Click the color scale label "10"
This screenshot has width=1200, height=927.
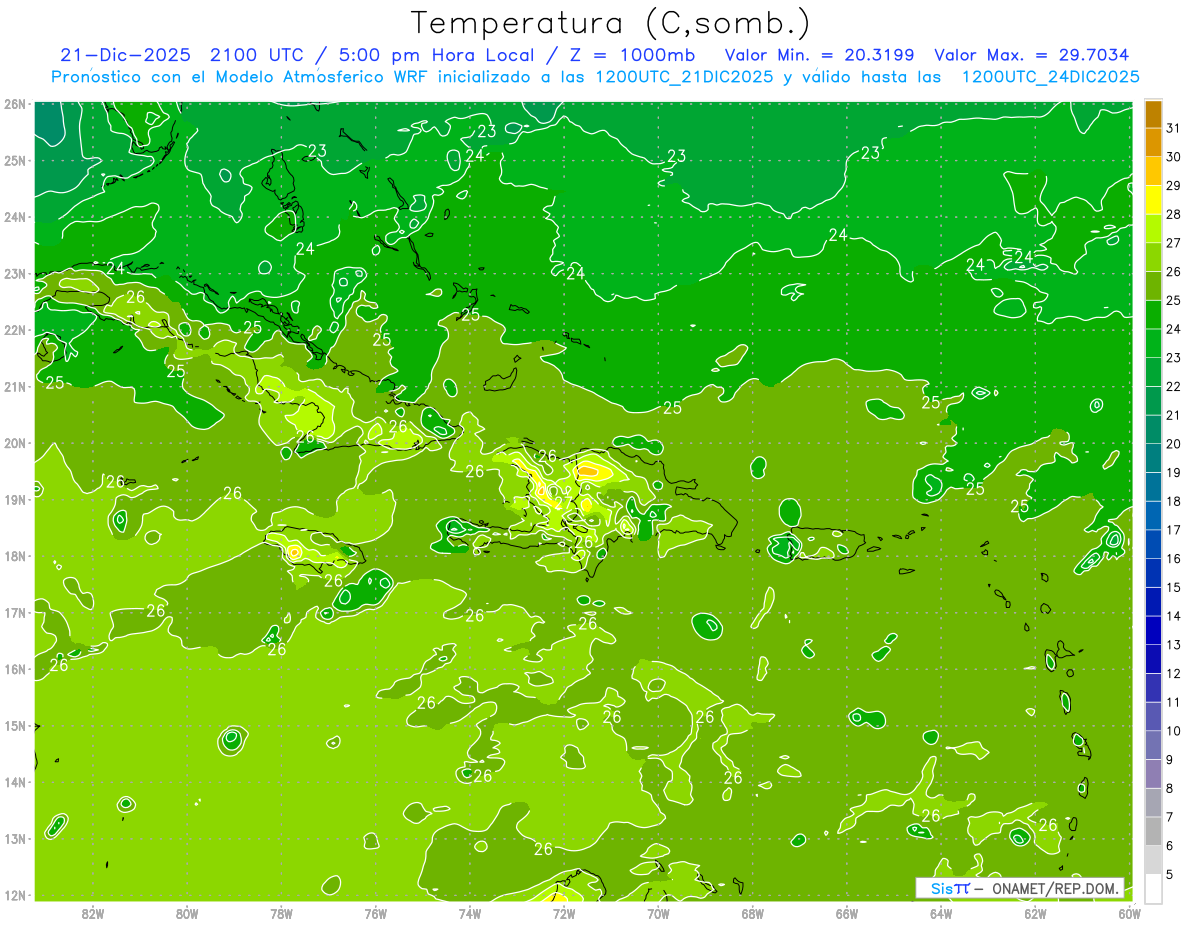[1174, 731]
